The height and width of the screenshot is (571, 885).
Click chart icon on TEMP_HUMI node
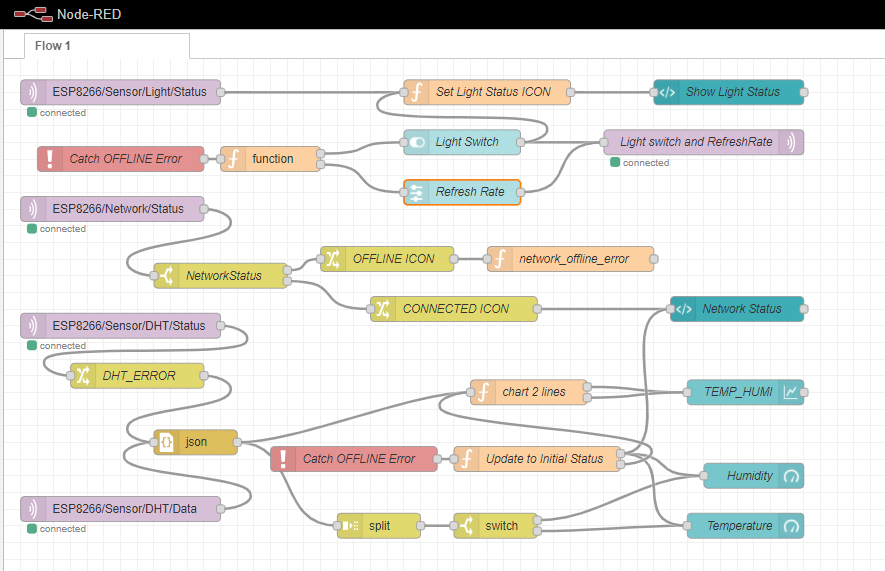click(791, 392)
